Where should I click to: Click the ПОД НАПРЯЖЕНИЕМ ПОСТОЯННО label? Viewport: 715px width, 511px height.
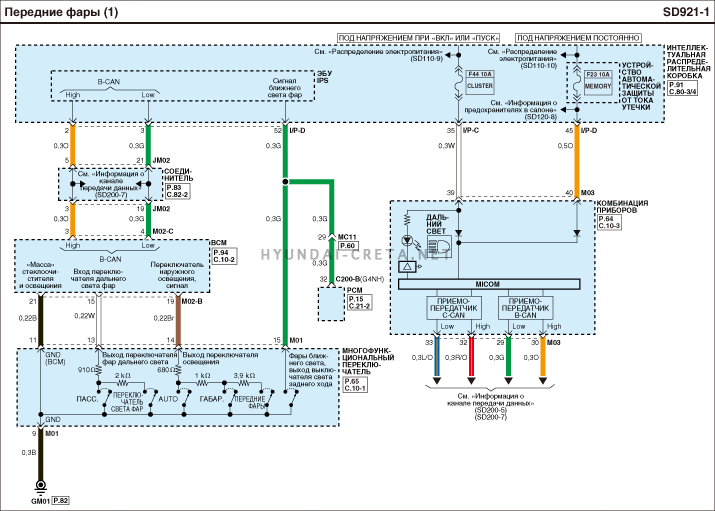click(578, 38)
